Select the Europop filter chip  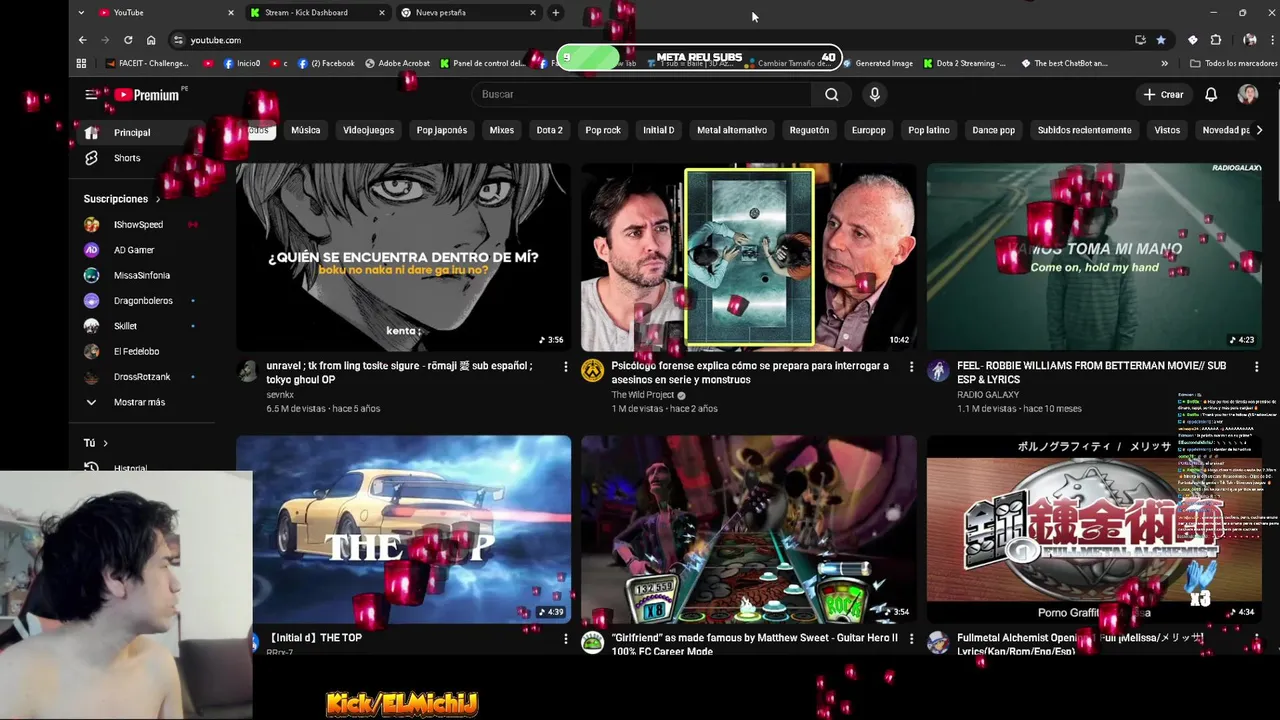(x=869, y=130)
